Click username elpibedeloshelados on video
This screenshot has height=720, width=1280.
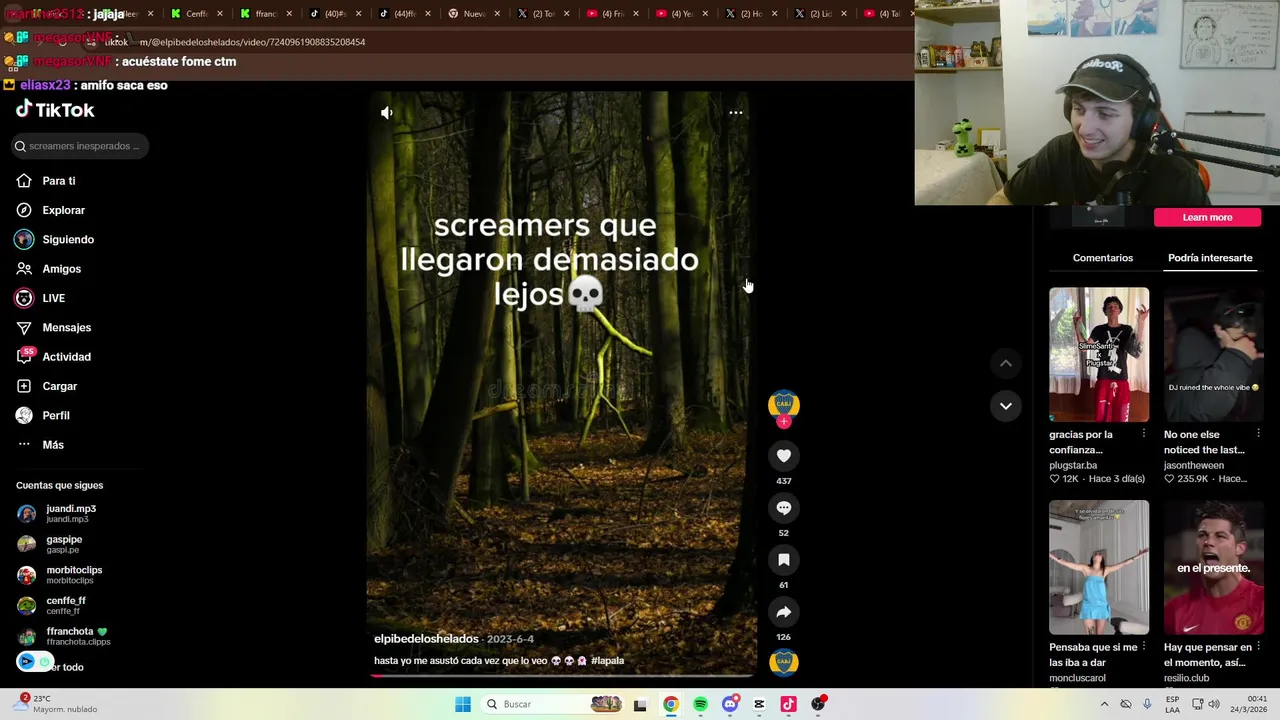(426, 639)
